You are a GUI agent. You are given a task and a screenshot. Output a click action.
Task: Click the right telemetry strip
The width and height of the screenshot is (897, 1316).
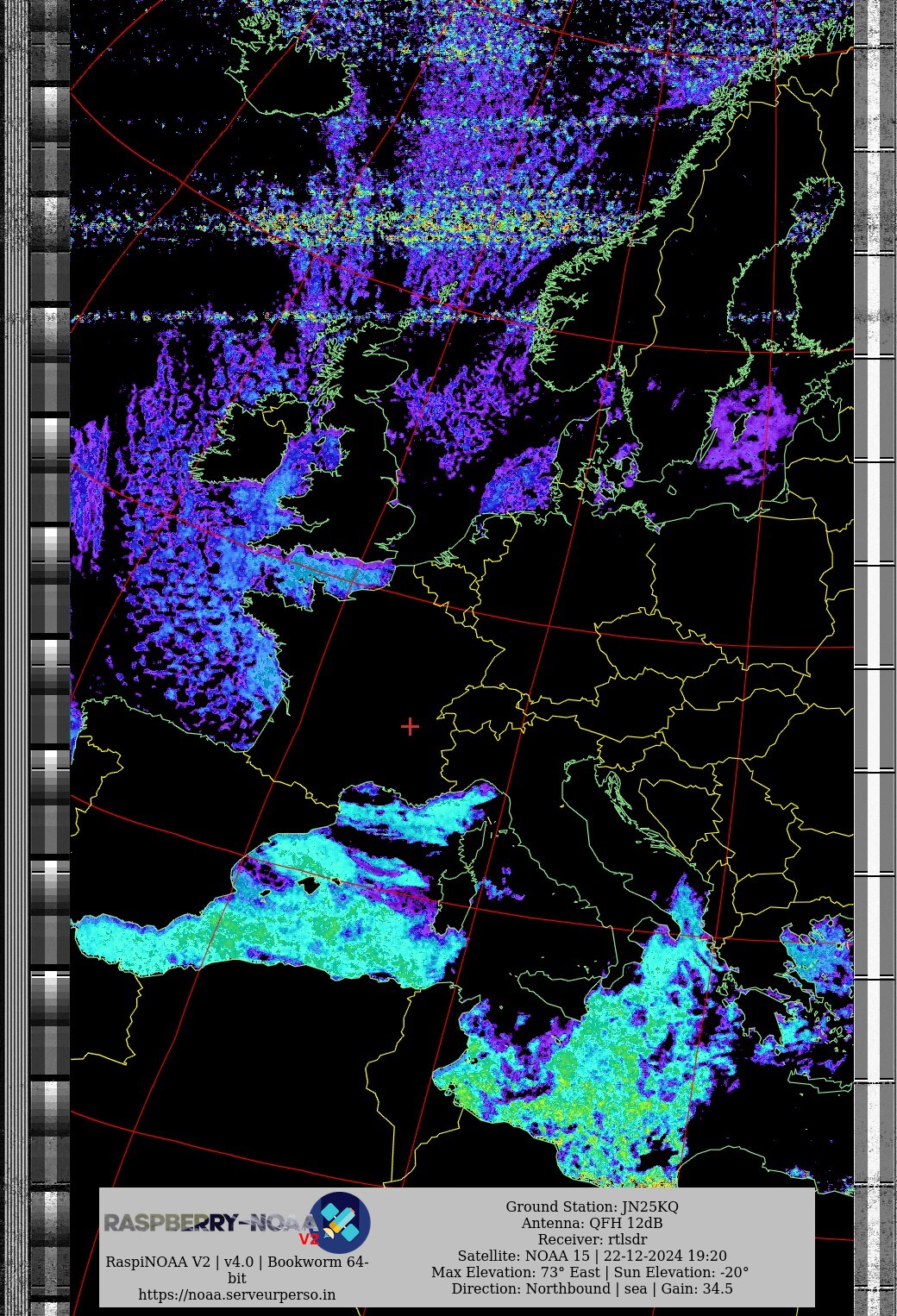click(875, 604)
